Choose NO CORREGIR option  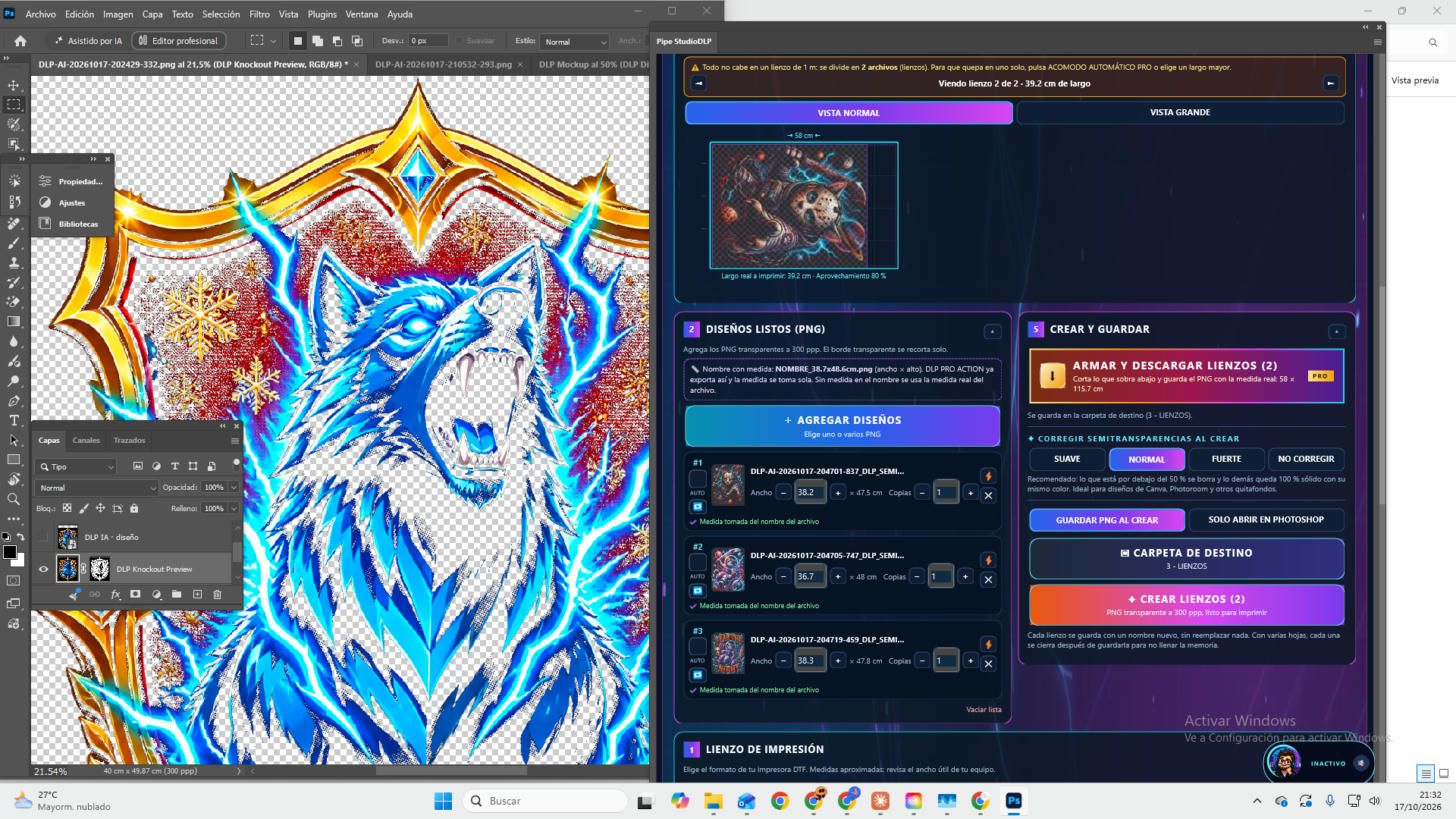coord(1306,459)
